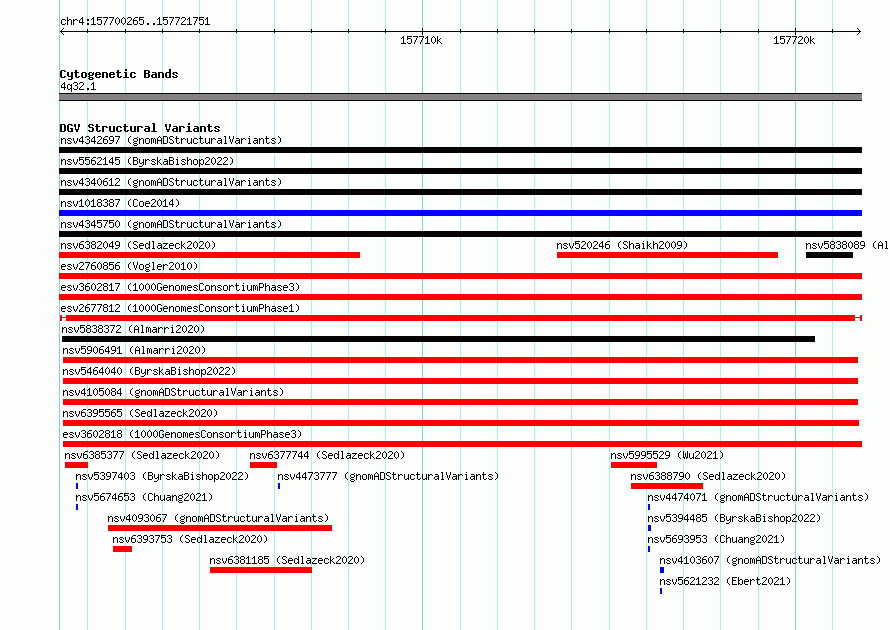
Task: Open nsv6377744 (Sedlazeck2020) label
Action: (327, 455)
